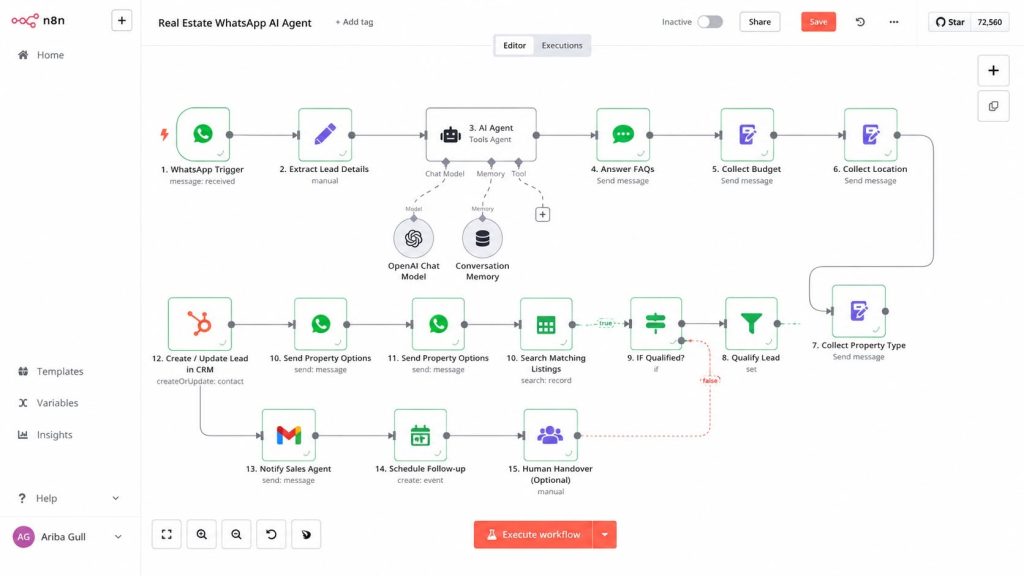The width and height of the screenshot is (1024, 576).
Task: Open the WhatsApp Trigger node
Action: (202, 135)
